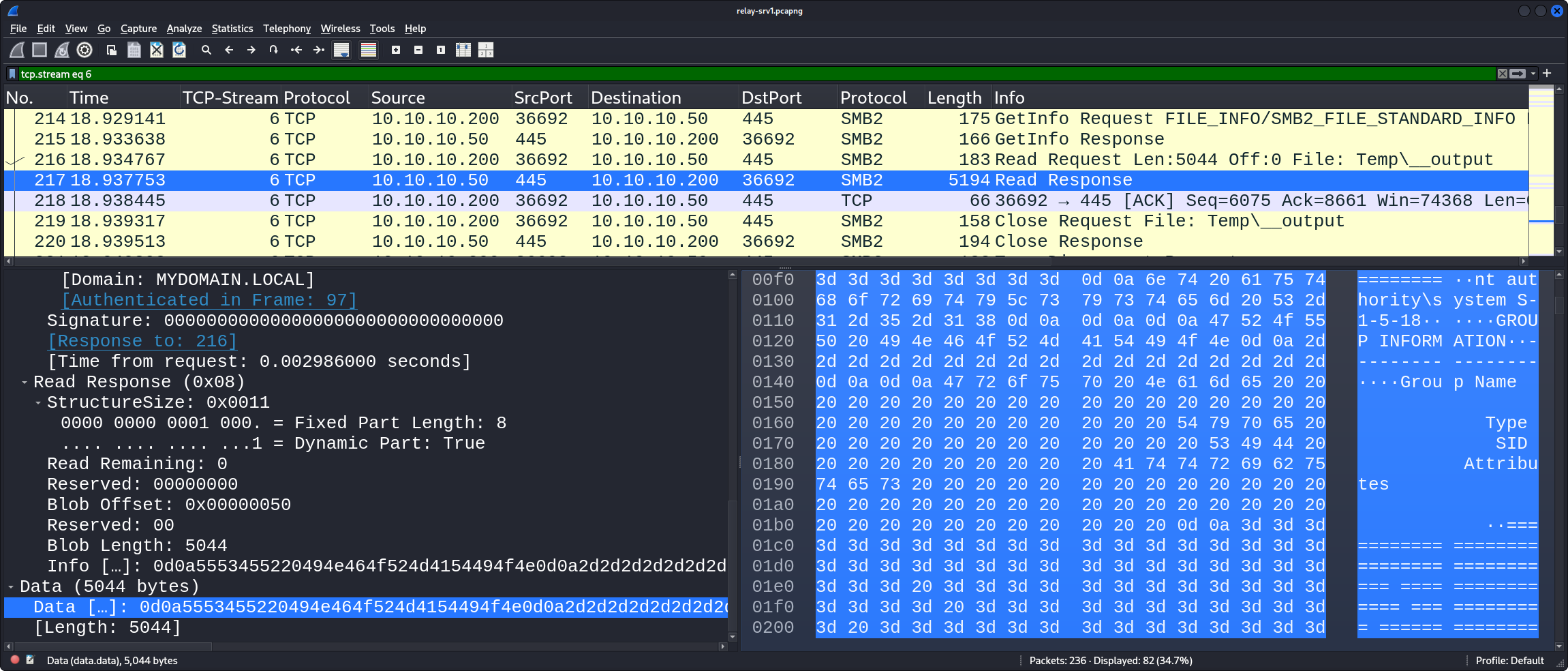Open the Find Packet magnifier
This screenshot has width=1568, height=671.
(206, 50)
